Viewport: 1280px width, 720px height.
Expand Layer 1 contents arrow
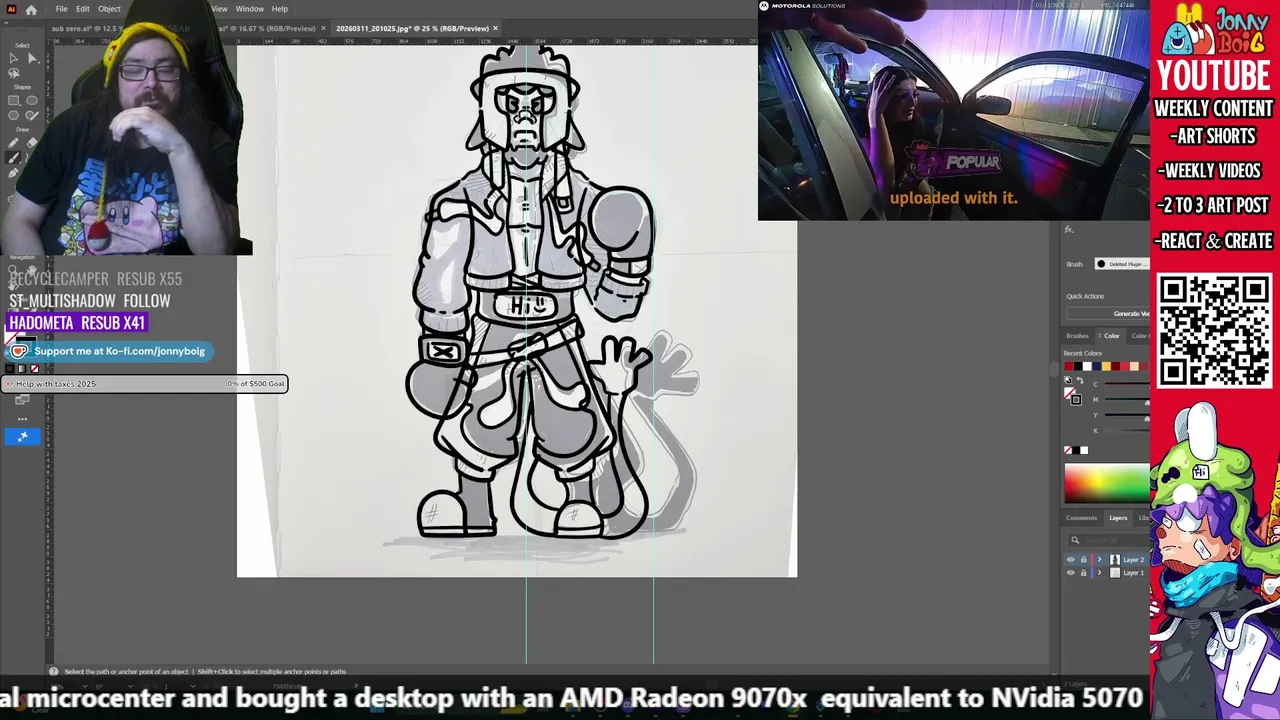1099,573
